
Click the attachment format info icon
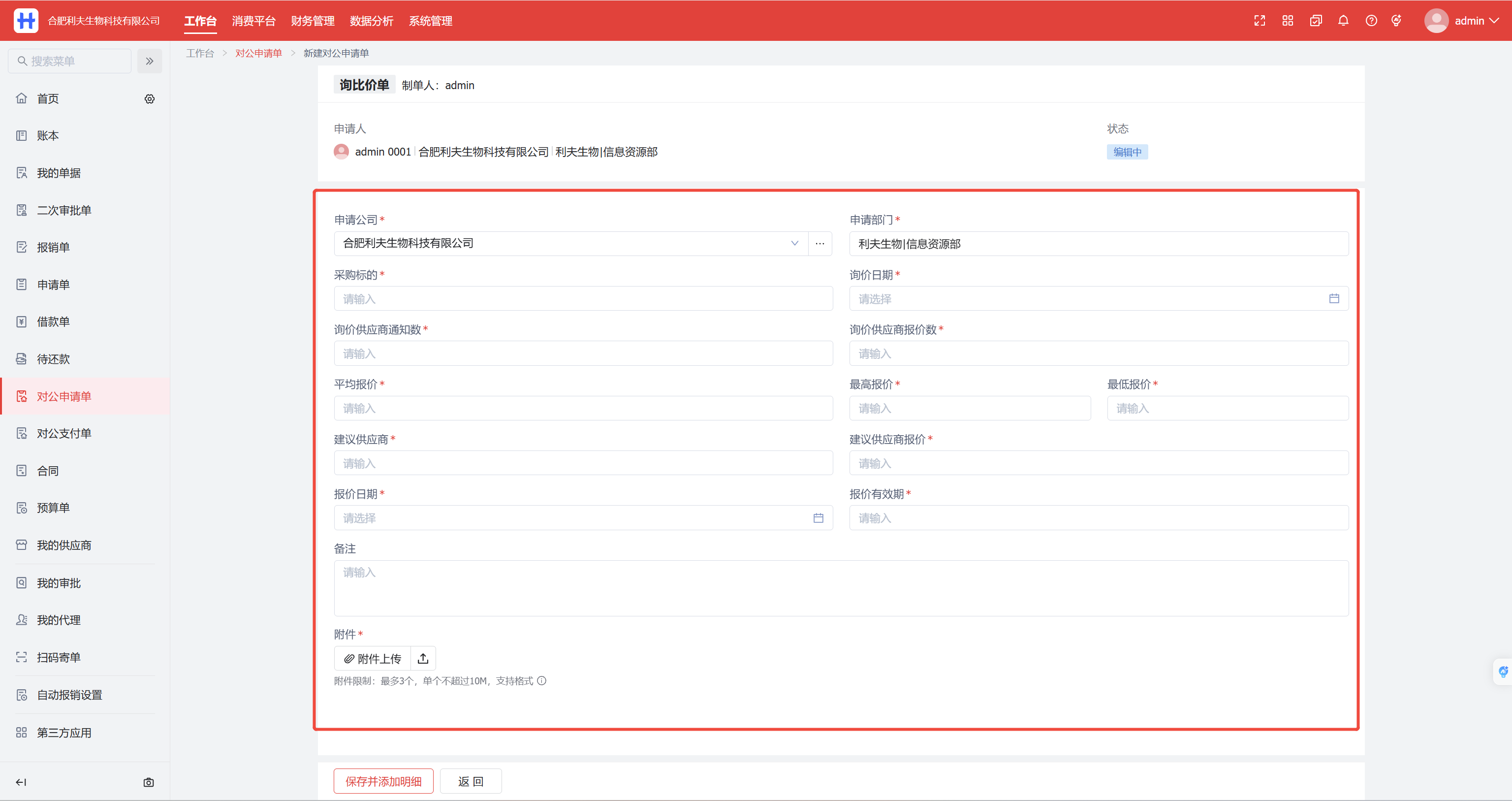542,680
